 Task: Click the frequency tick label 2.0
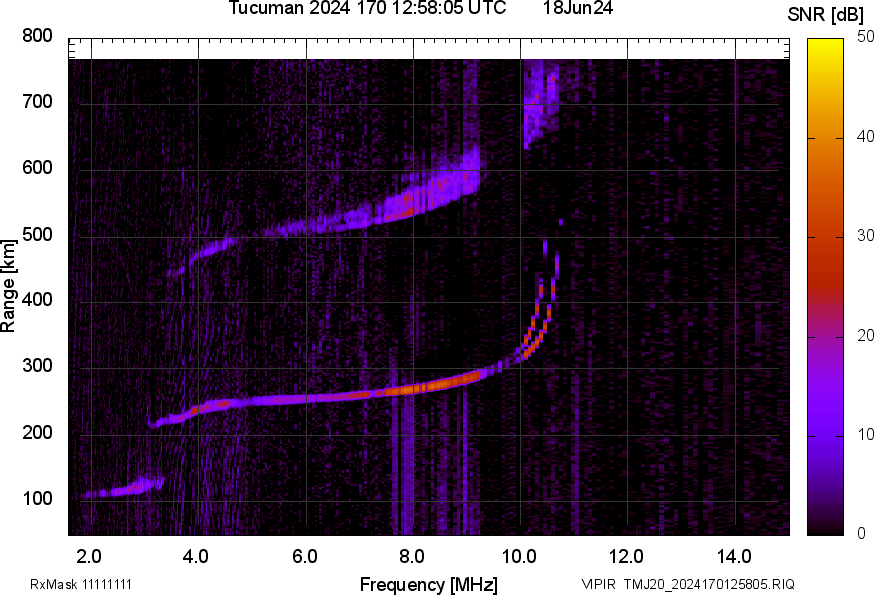89,556
